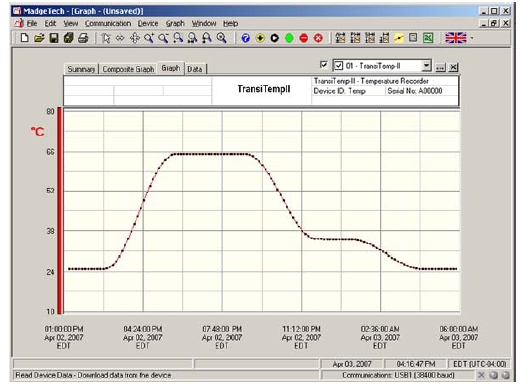Viewport: 530px width, 388px height.
Task: Click the New file icon
Action: coord(24,38)
